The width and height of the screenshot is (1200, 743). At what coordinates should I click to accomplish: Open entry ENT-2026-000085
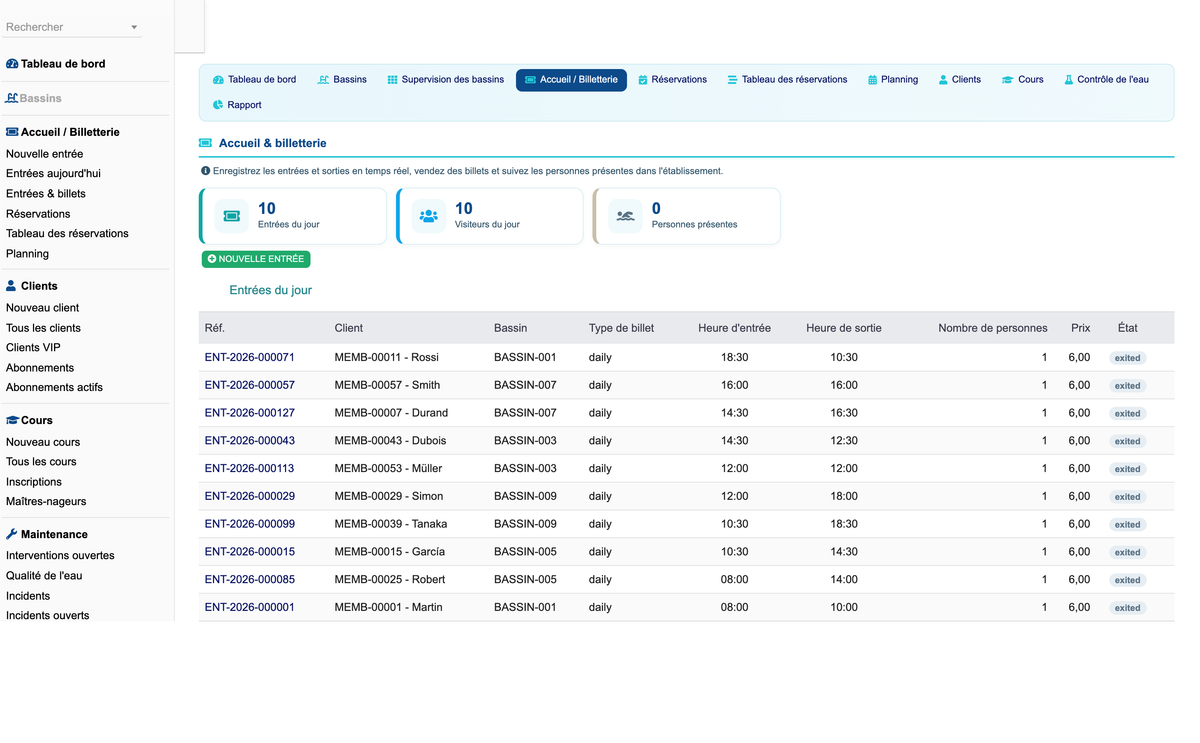pyautogui.click(x=250, y=579)
